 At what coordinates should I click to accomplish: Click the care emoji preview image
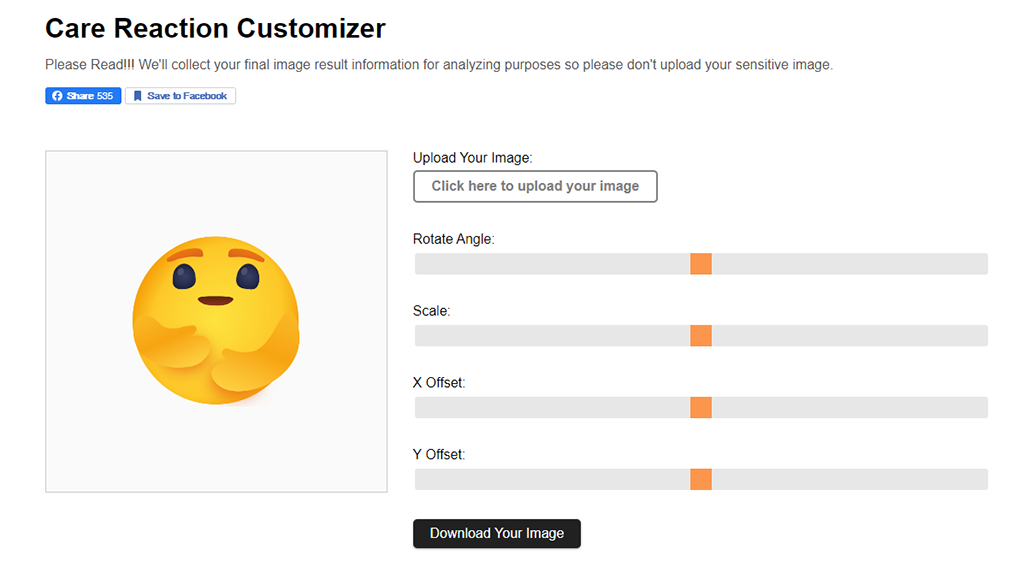click(216, 321)
